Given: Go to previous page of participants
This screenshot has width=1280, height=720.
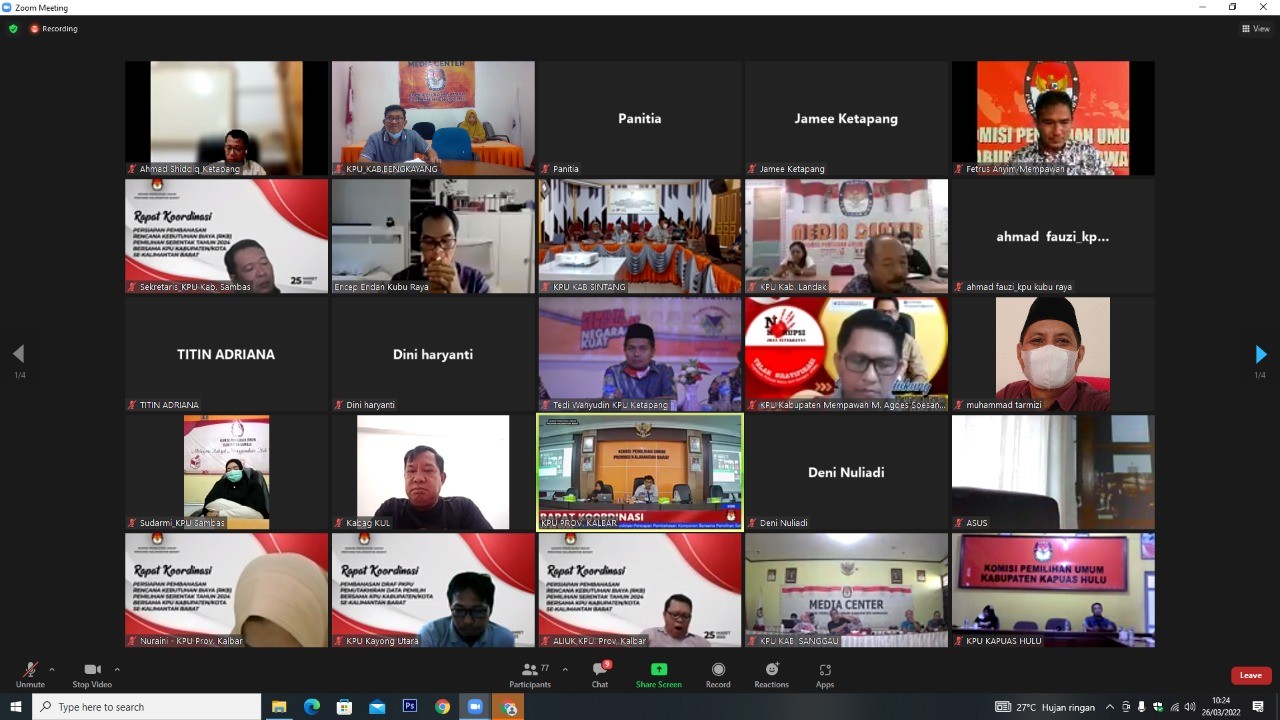Looking at the screenshot, I should pyautogui.click(x=18, y=354).
